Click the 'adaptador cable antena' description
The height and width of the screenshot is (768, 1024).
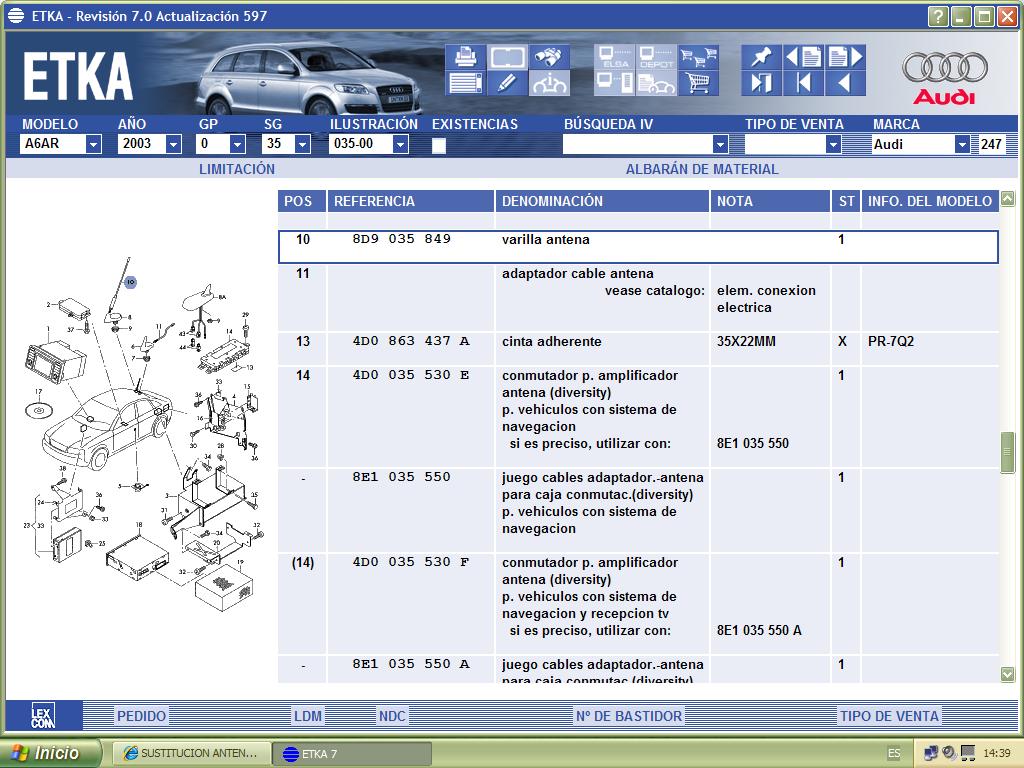(x=577, y=274)
